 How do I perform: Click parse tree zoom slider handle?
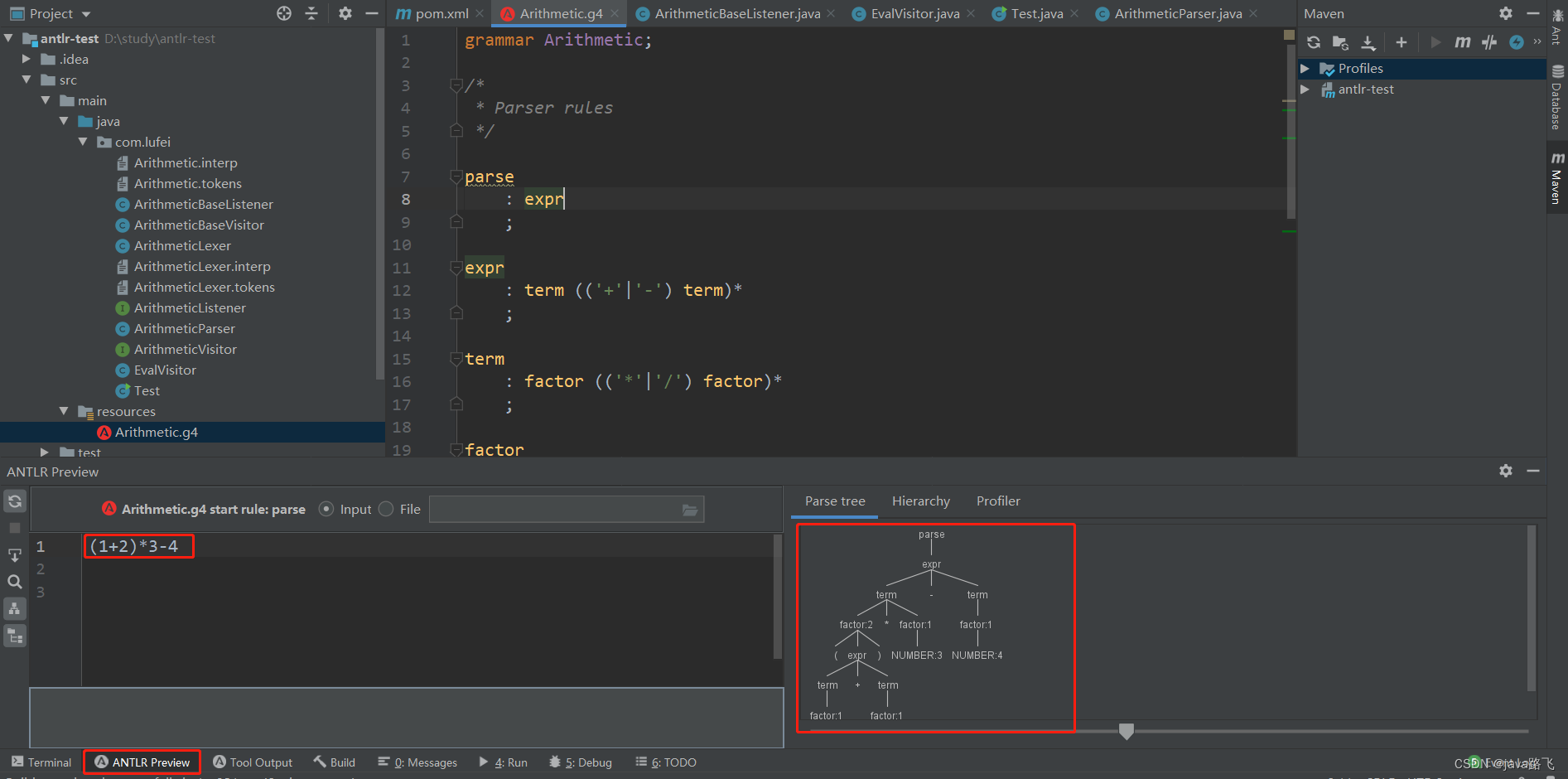(x=1126, y=731)
